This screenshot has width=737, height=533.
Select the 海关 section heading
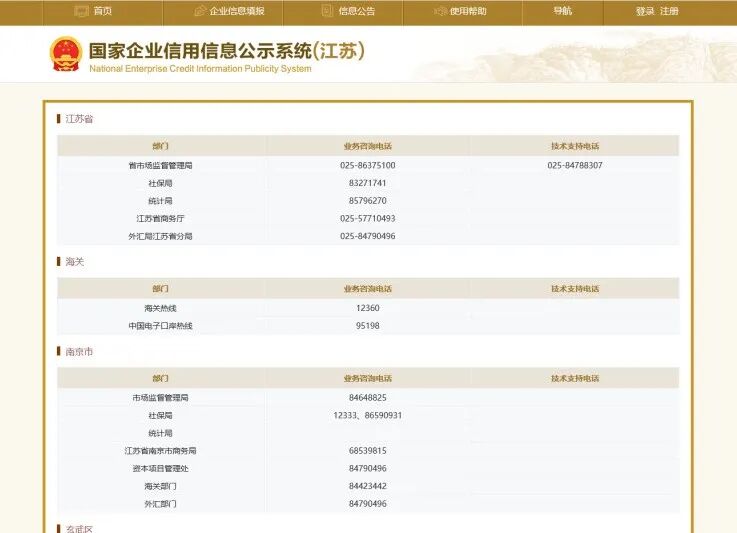(x=75, y=262)
